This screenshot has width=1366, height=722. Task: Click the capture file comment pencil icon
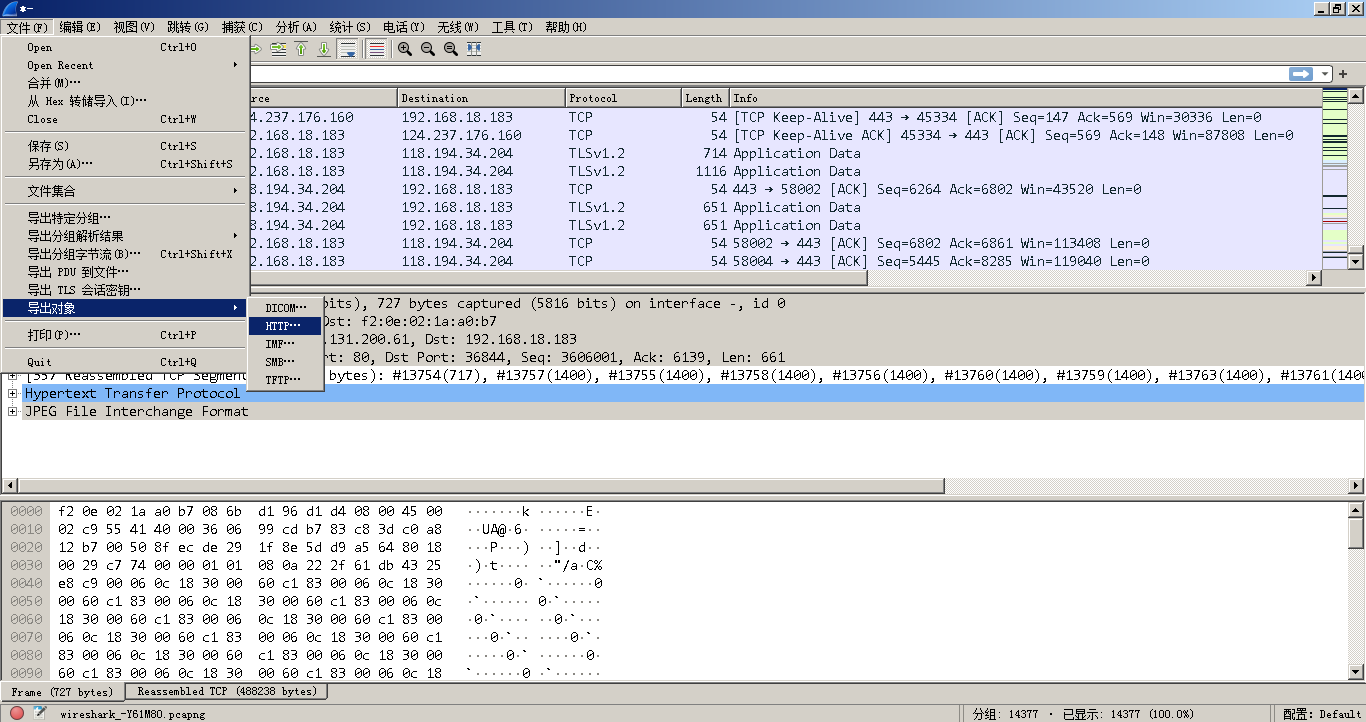(40, 713)
